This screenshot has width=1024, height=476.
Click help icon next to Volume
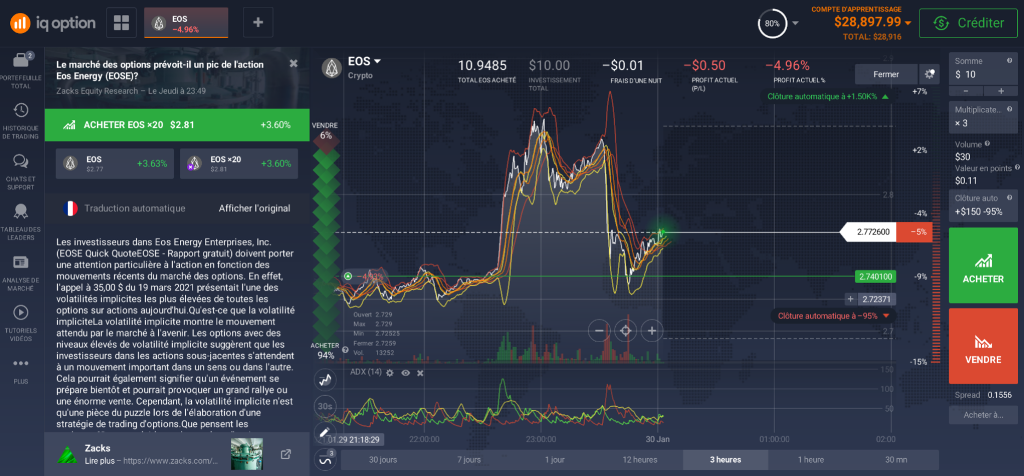[987, 144]
